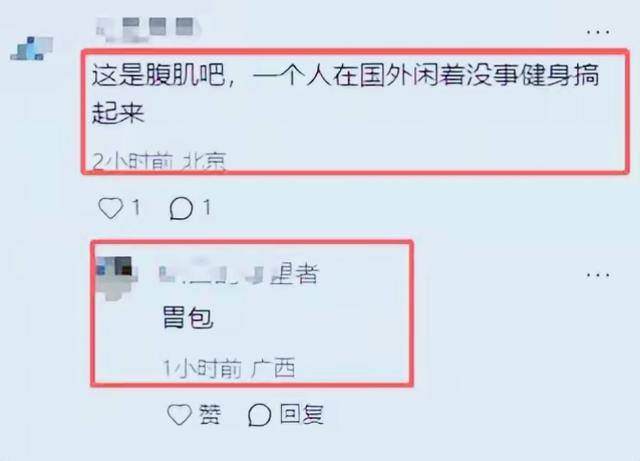Open the top commenter's blurred username
The height and width of the screenshot is (461, 640).
[x=148, y=29]
